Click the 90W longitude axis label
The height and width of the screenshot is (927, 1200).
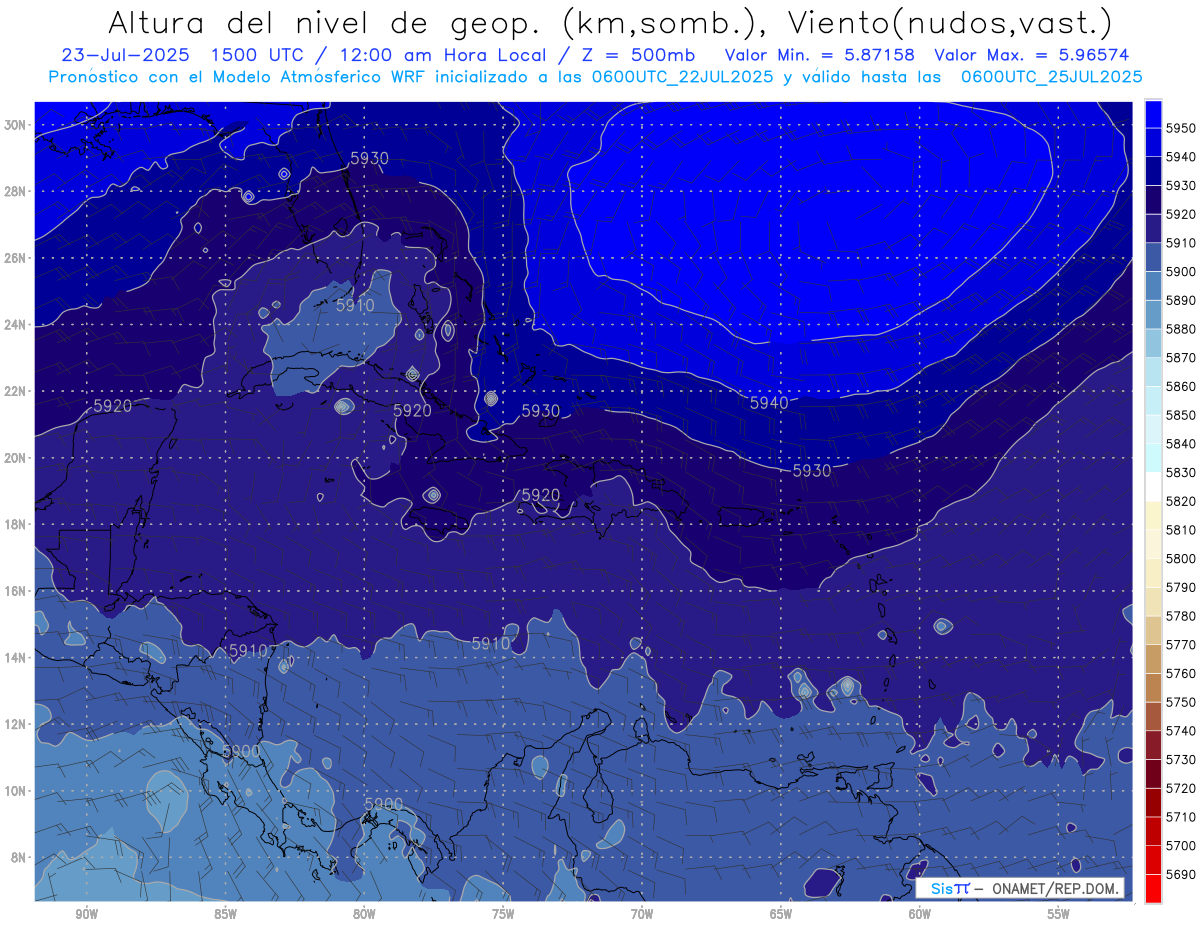(x=86, y=914)
